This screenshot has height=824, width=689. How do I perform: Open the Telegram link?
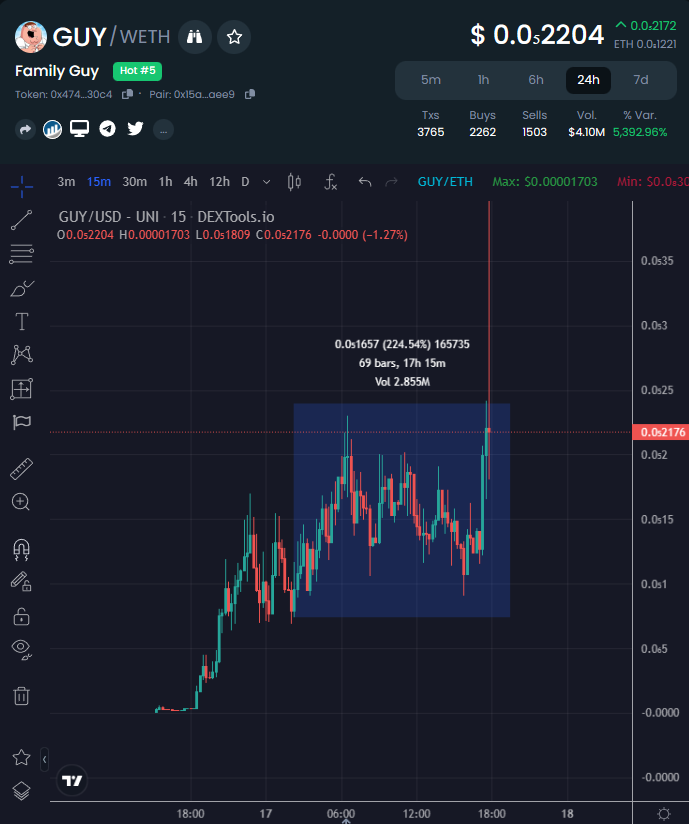coord(107,129)
